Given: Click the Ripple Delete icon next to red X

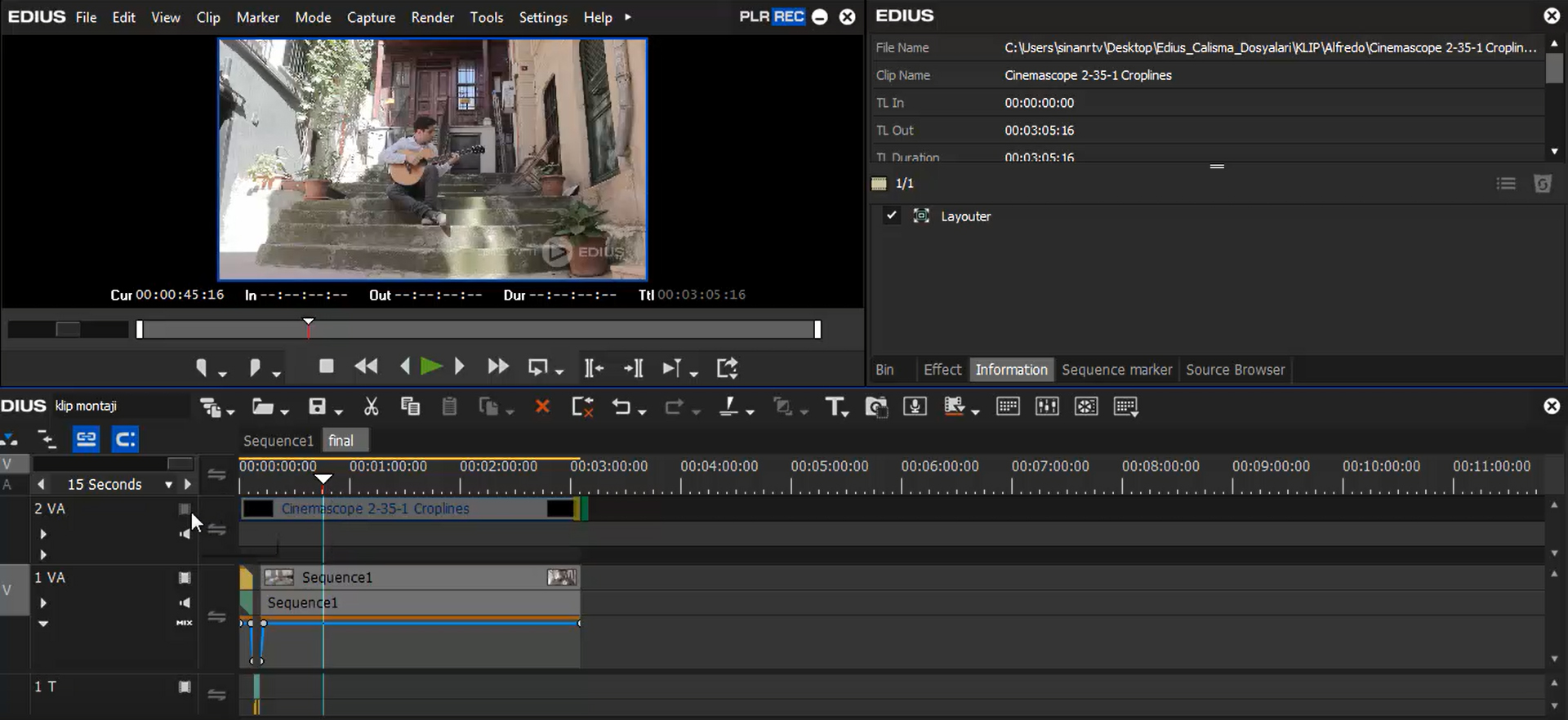Looking at the screenshot, I should (x=582, y=407).
